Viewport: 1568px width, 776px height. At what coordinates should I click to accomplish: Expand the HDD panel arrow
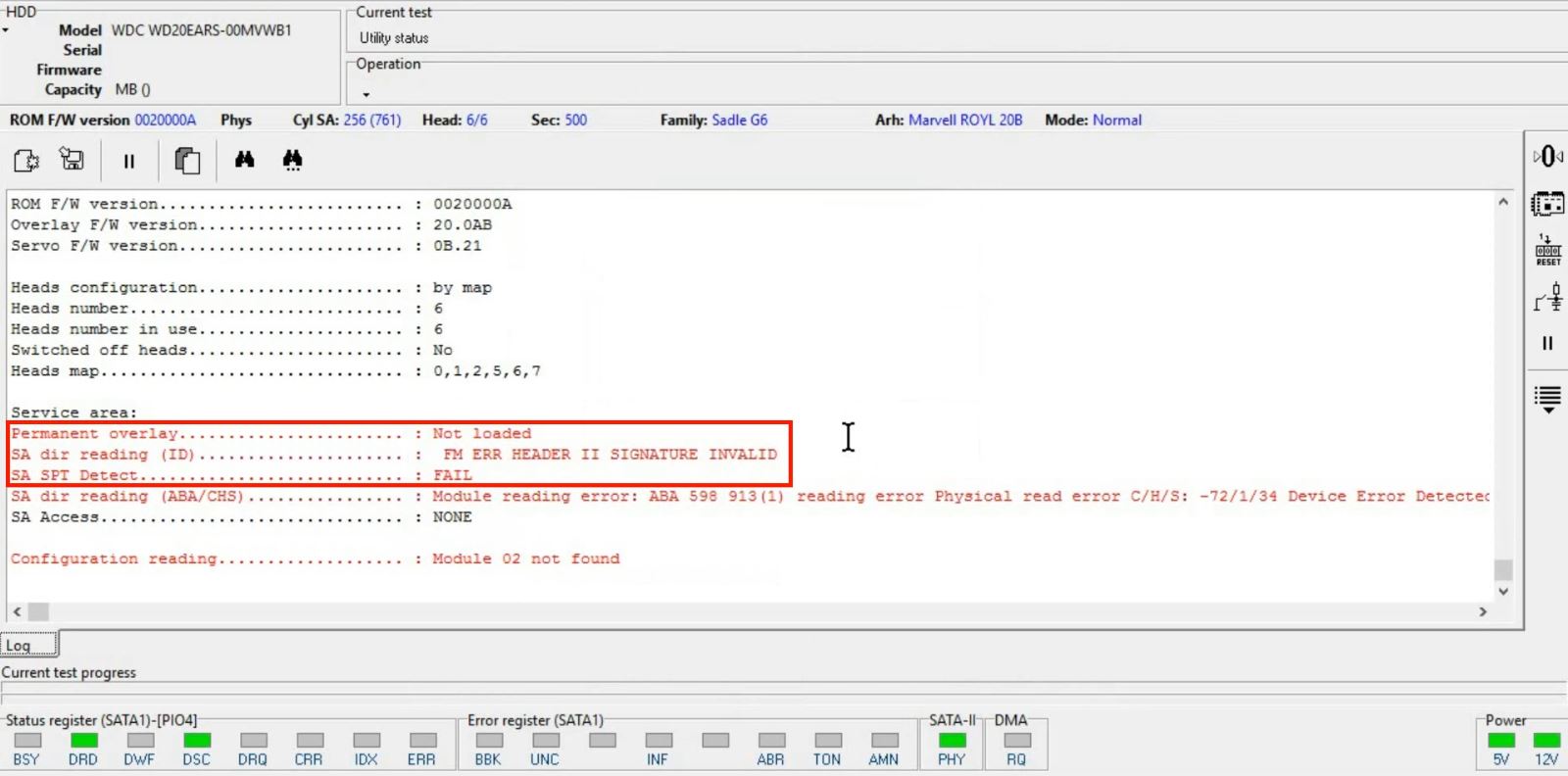(6, 30)
